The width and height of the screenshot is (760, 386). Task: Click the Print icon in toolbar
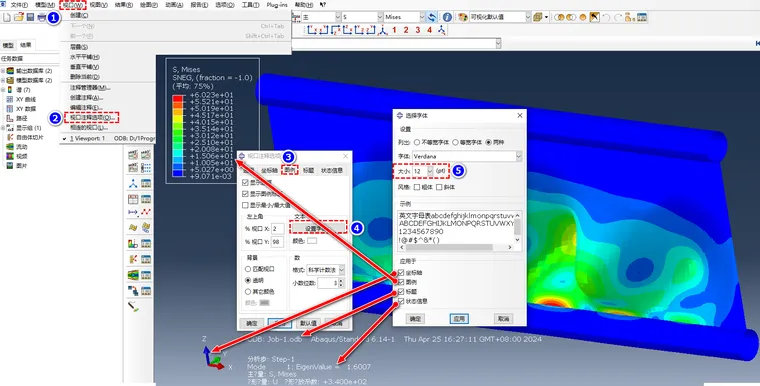pyautogui.click(x=42, y=18)
